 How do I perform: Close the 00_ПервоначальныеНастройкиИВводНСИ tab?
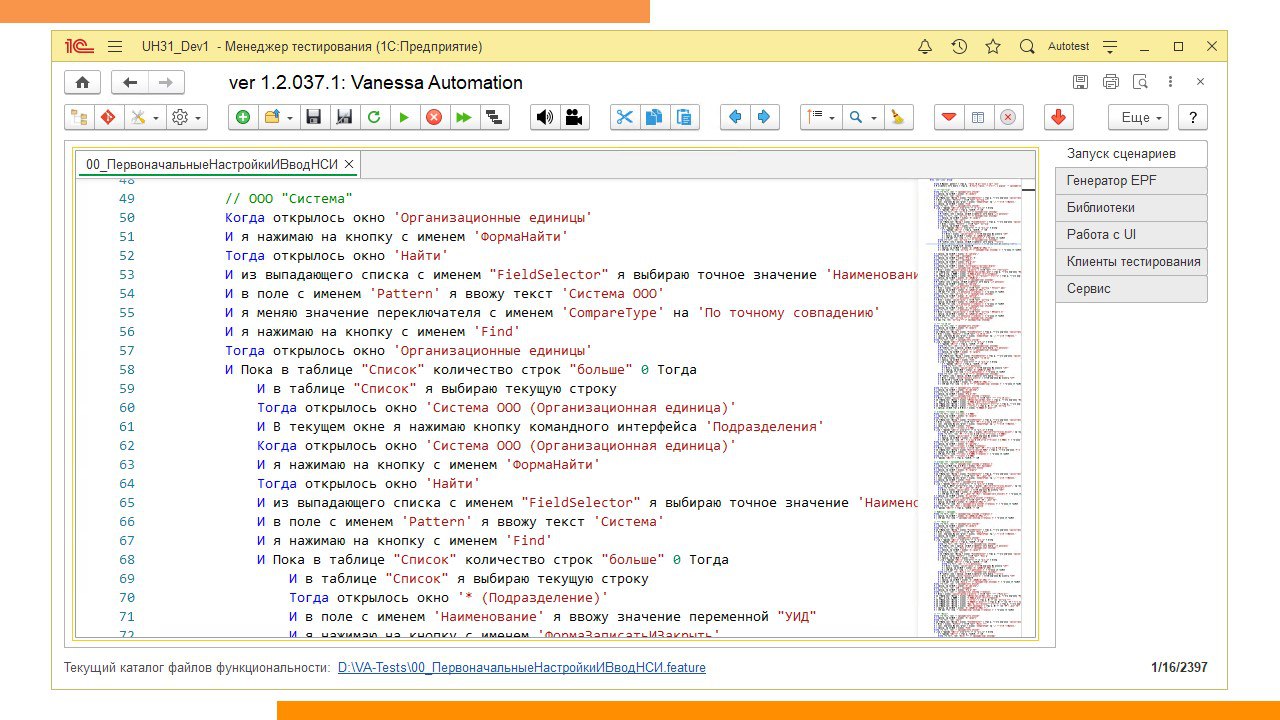pyautogui.click(x=348, y=164)
